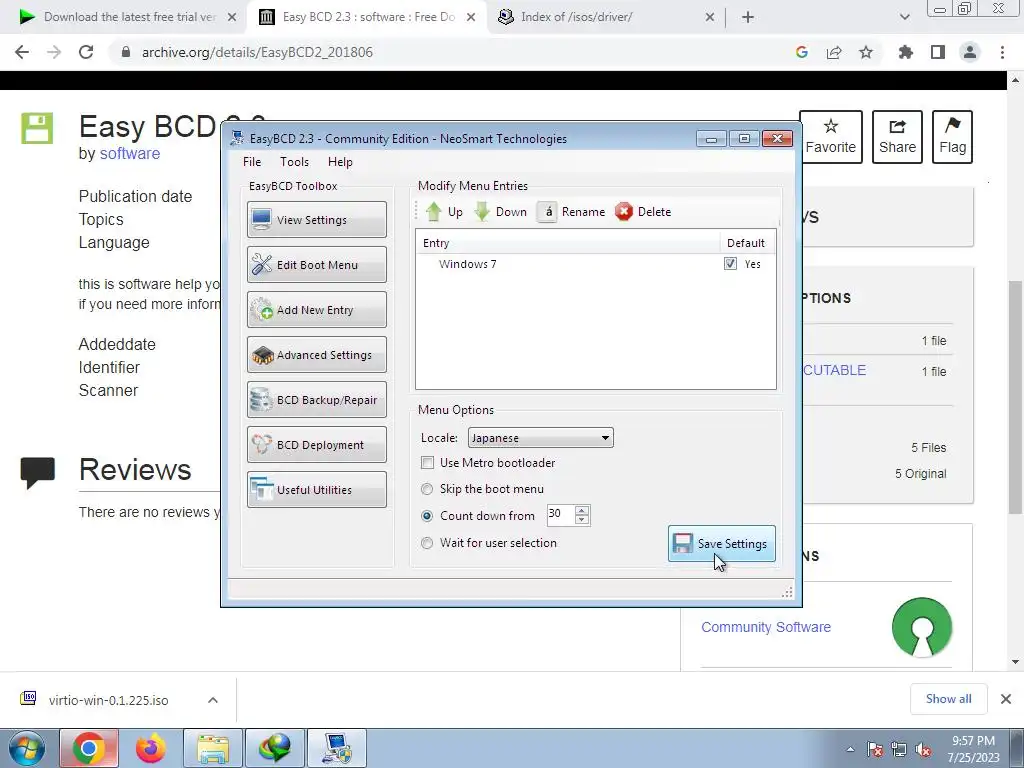The height and width of the screenshot is (768, 1024).
Task: Move entry Up with green arrow
Action: click(444, 212)
